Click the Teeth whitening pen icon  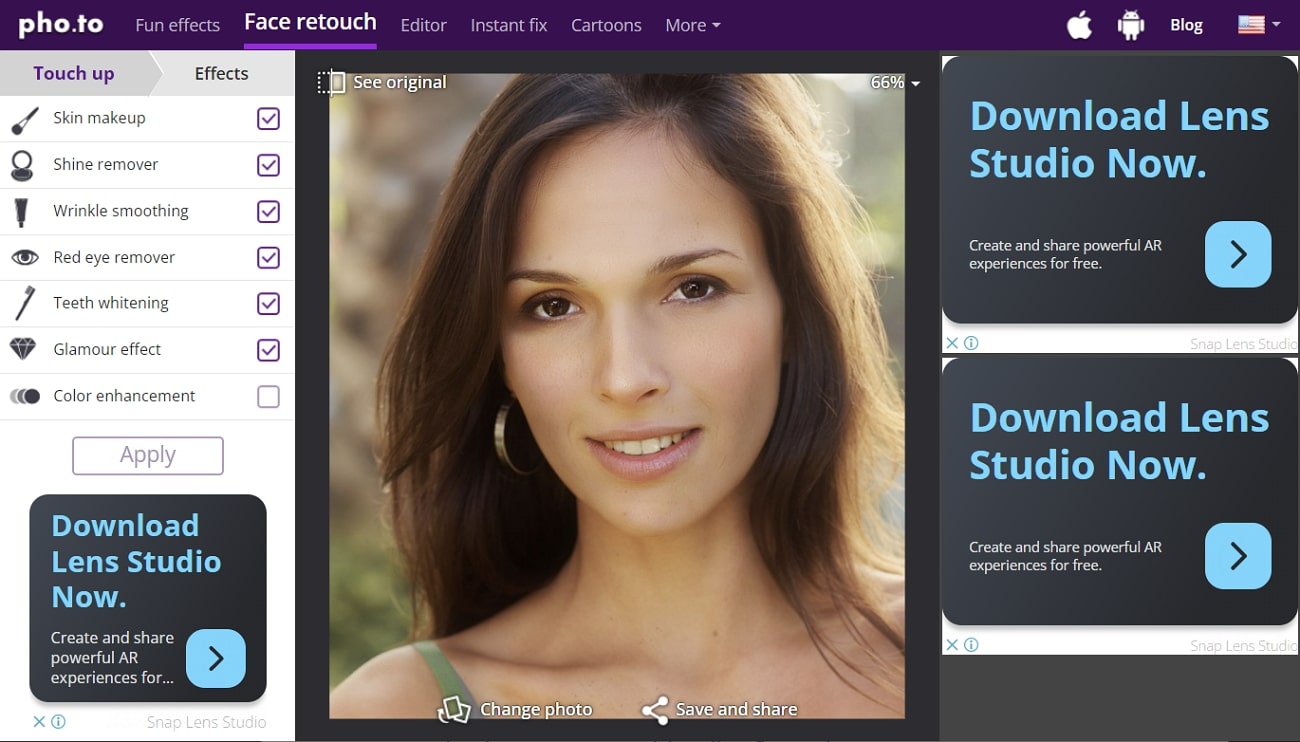click(25, 303)
